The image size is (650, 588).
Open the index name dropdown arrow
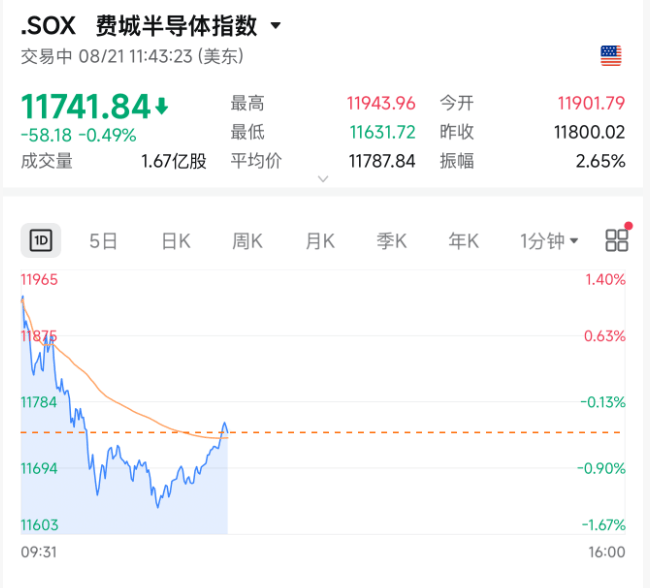[x=275, y=26]
